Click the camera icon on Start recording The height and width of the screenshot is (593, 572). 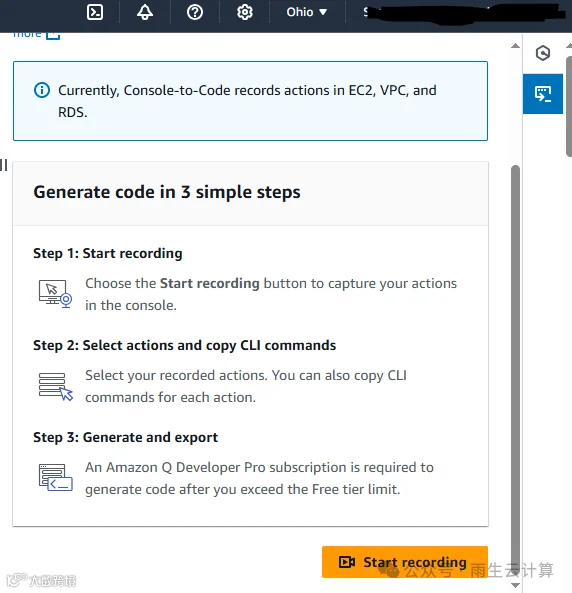tap(347, 562)
